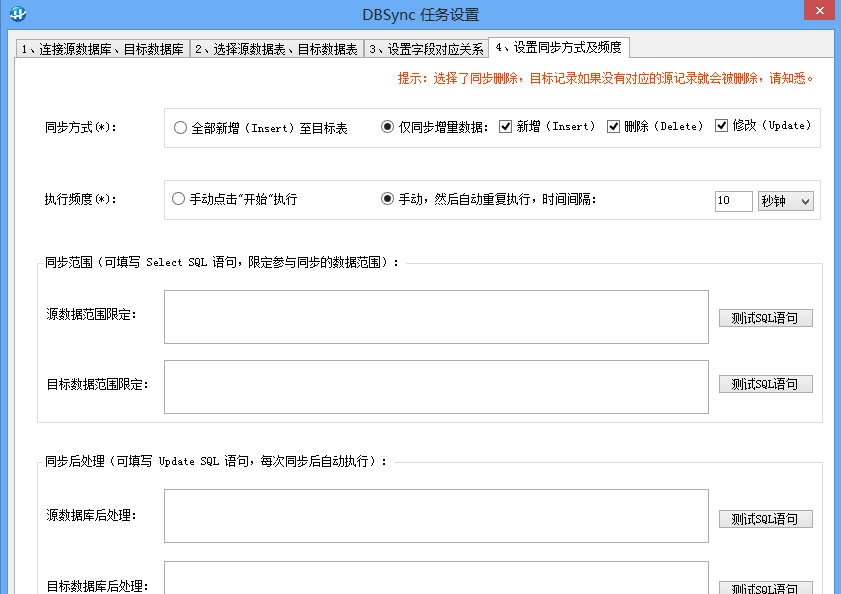Screen dimensions: 841x594
Task: Select 全部新增 (Insert) 至目标表 sync mode
Action: (x=180, y=127)
